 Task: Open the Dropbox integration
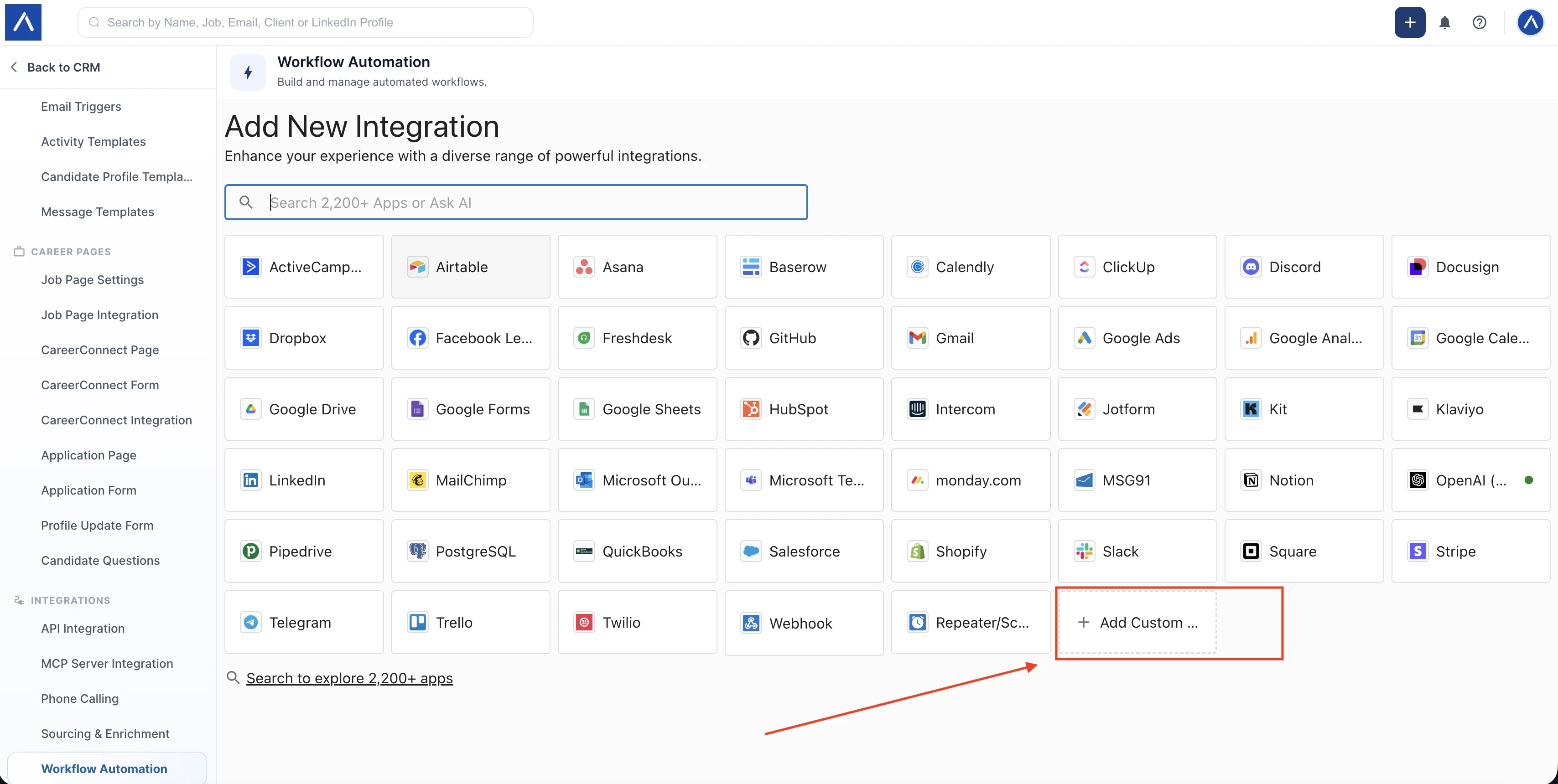pyautogui.click(x=304, y=338)
